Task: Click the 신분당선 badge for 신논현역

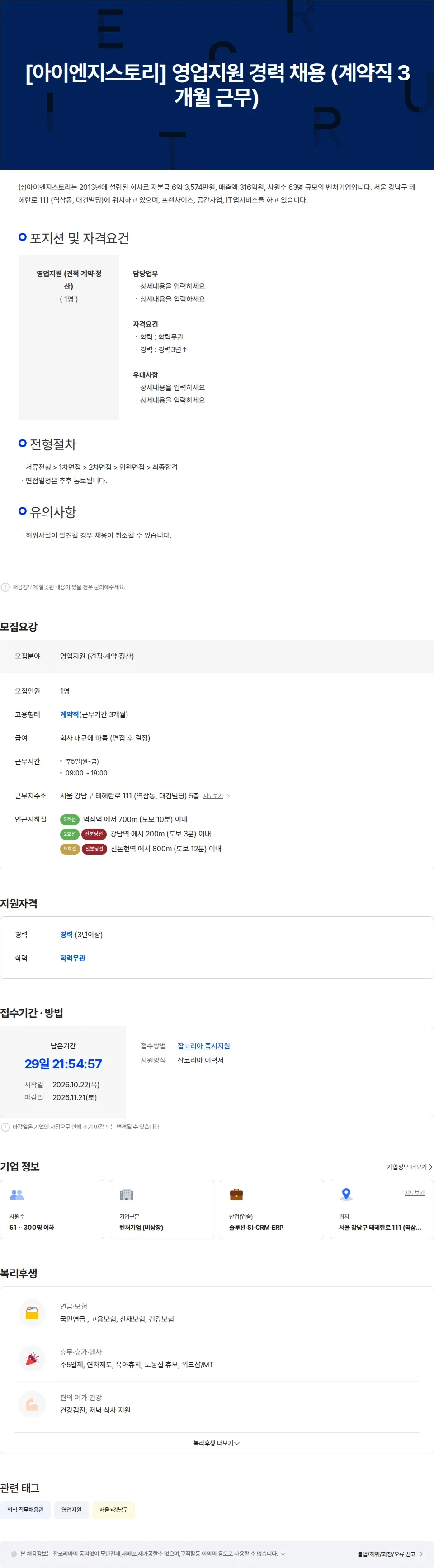Action: pyautogui.click(x=94, y=849)
